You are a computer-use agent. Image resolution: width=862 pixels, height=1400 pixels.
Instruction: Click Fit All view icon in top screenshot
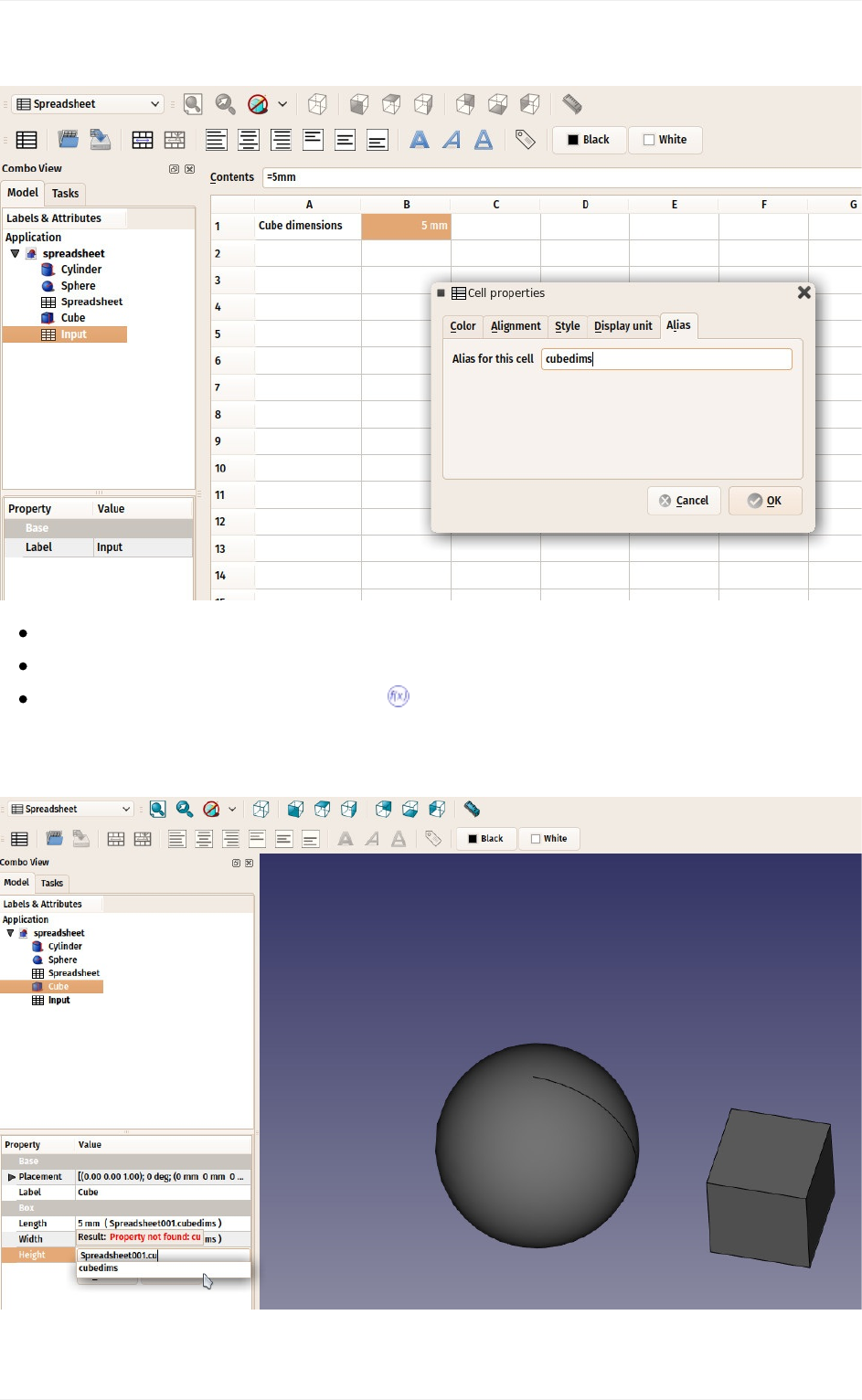(193, 104)
